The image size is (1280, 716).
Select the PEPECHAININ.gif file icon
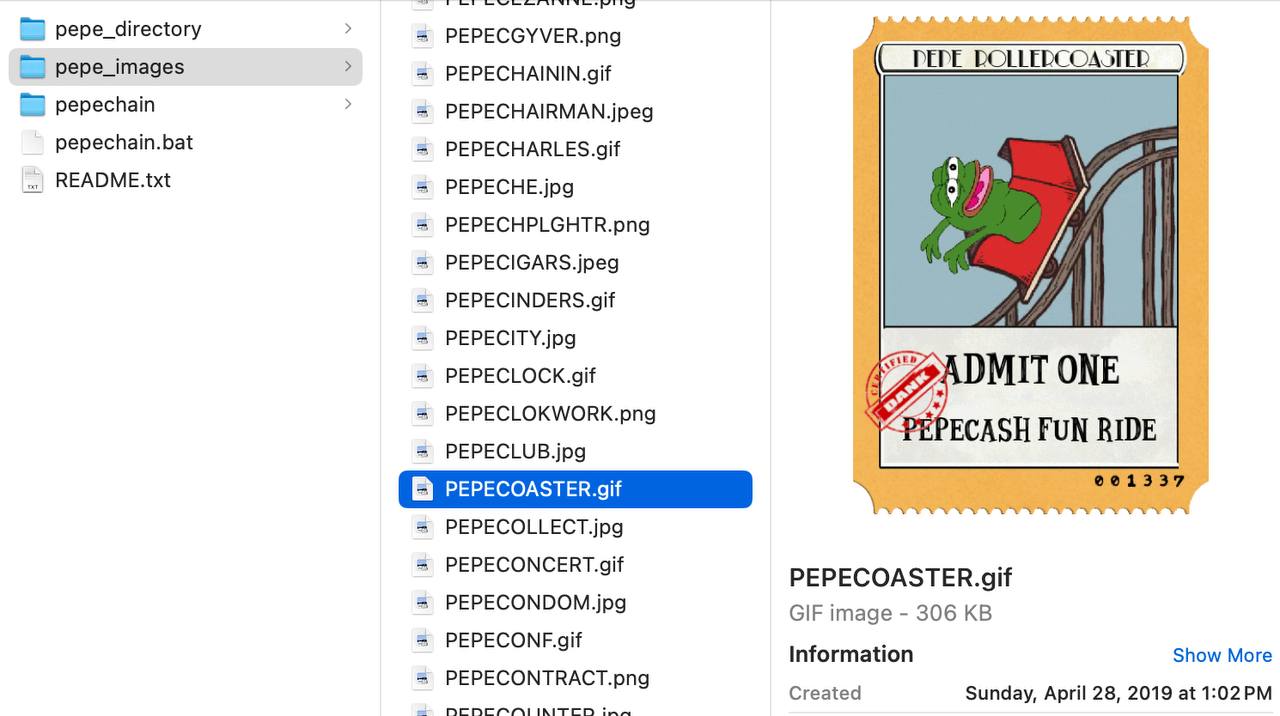click(x=423, y=74)
